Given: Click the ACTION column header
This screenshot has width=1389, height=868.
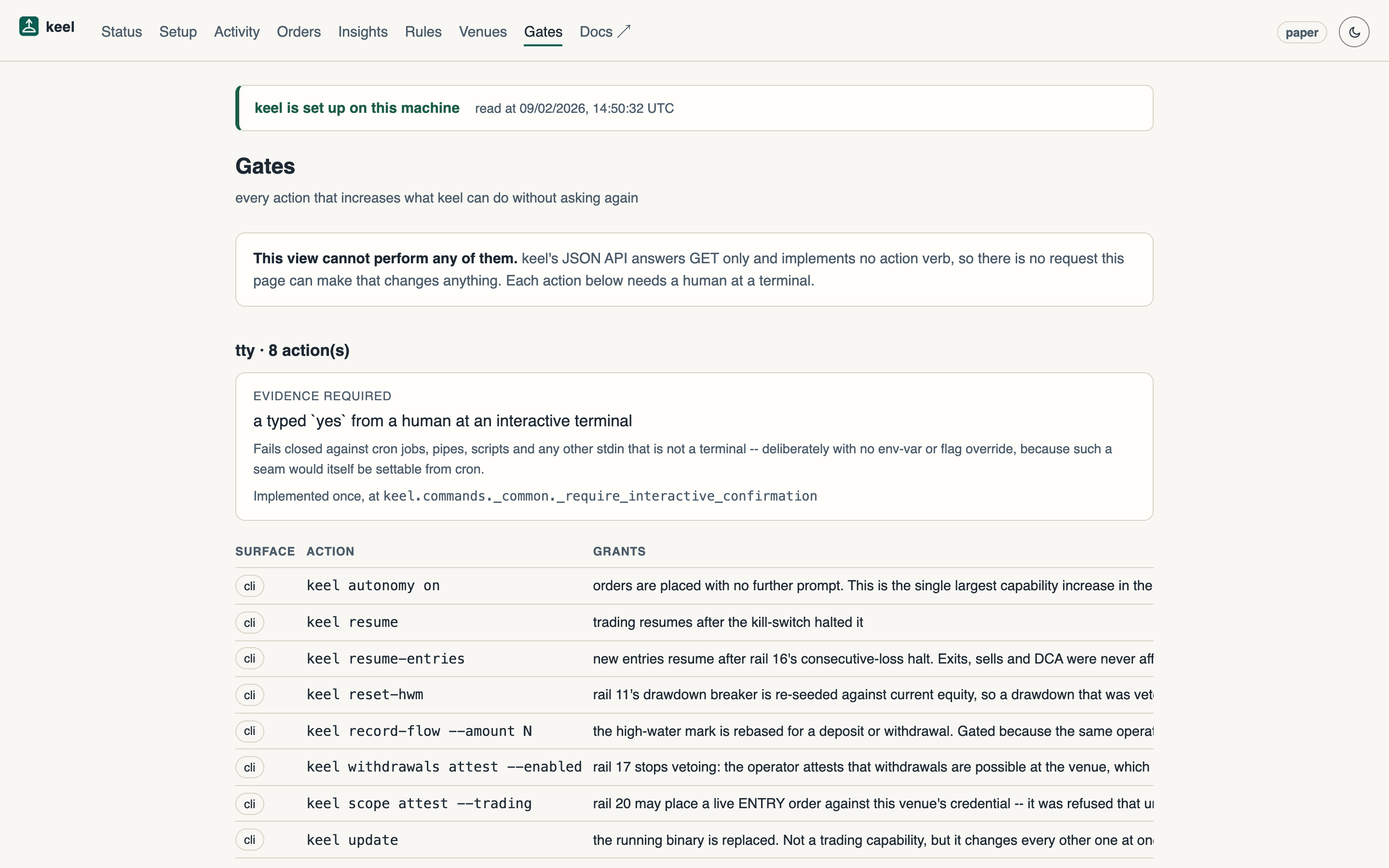Looking at the screenshot, I should point(330,551).
